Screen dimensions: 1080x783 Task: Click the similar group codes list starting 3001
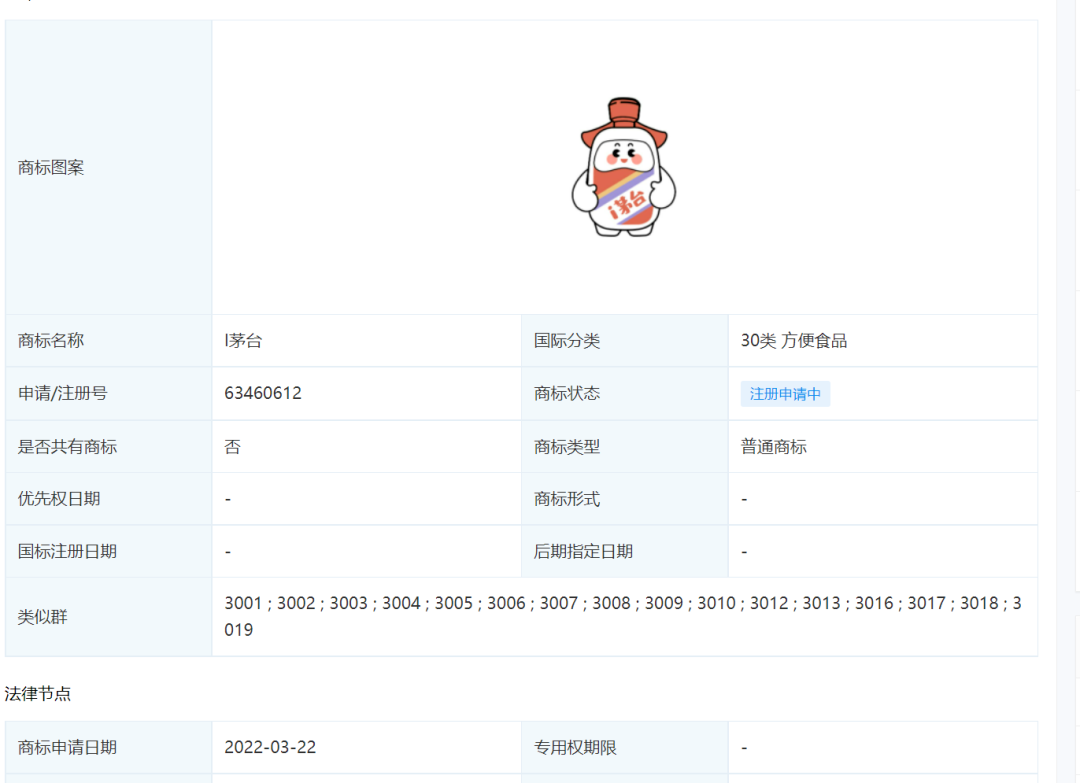tap(623, 616)
